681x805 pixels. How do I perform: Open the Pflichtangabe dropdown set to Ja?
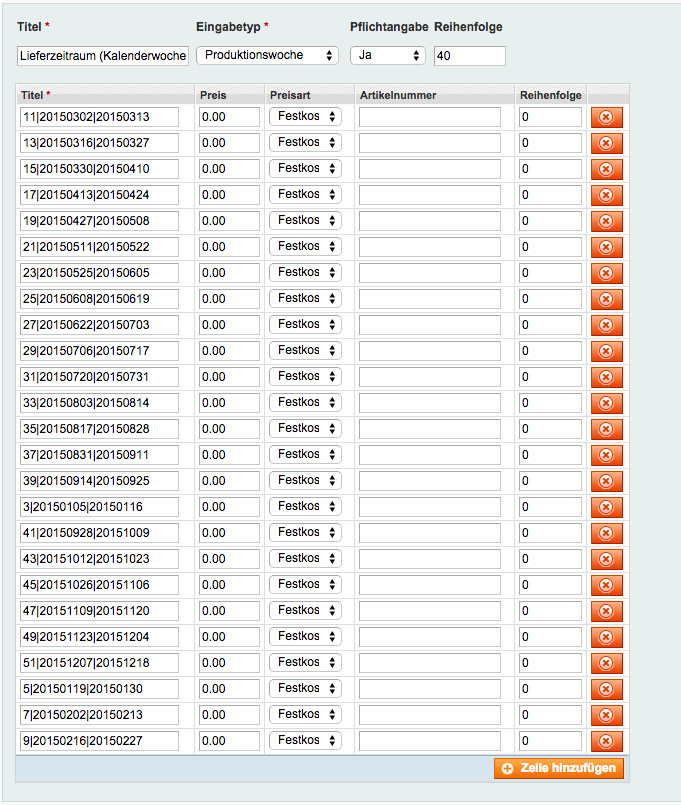pos(387,56)
